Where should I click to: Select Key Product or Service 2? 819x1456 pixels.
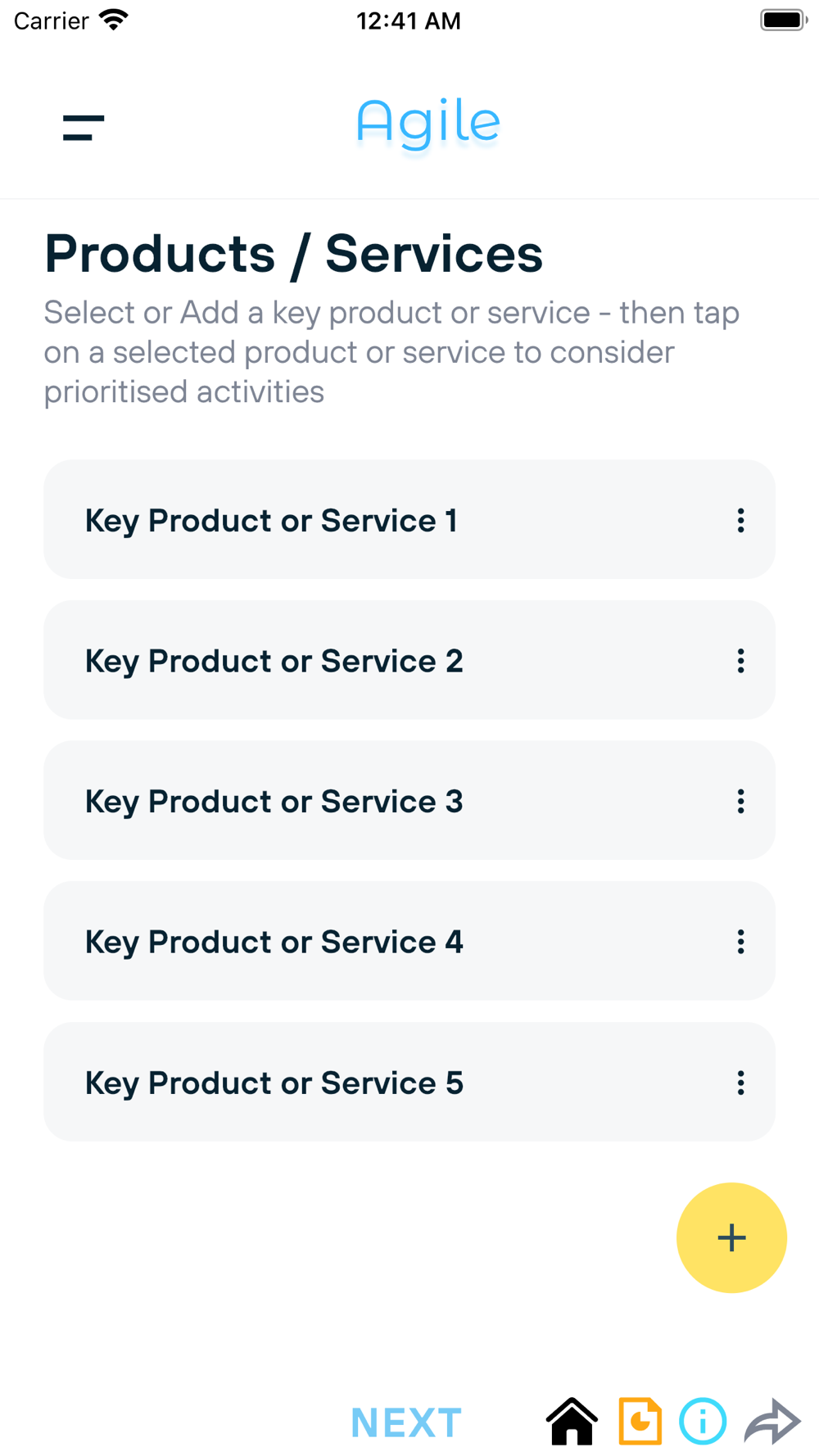coord(274,661)
